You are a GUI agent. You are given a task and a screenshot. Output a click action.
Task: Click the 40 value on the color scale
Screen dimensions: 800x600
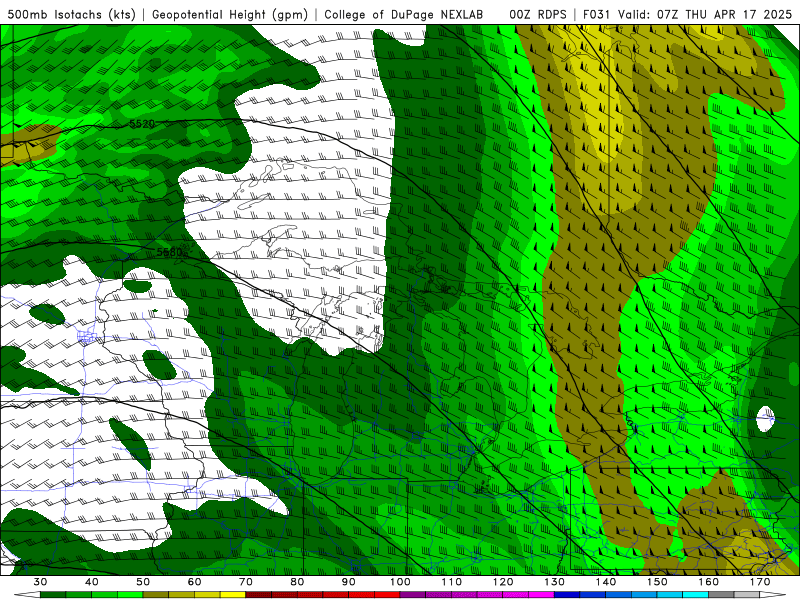[x=92, y=582]
